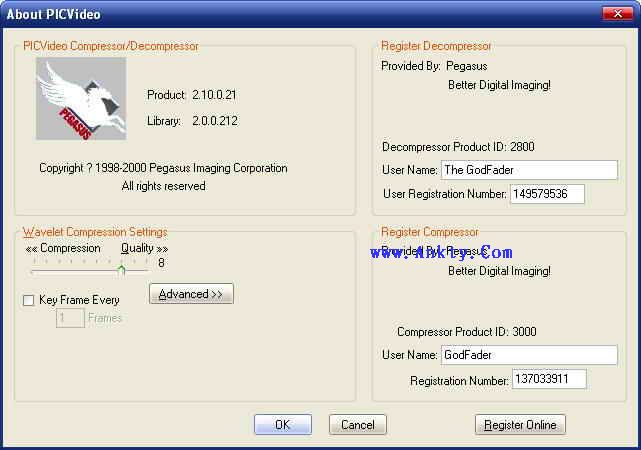This screenshot has width=641, height=450.
Task: Click the Compressor Product ID: 3000 text
Action: pyautogui.click(x=467, y=331)
